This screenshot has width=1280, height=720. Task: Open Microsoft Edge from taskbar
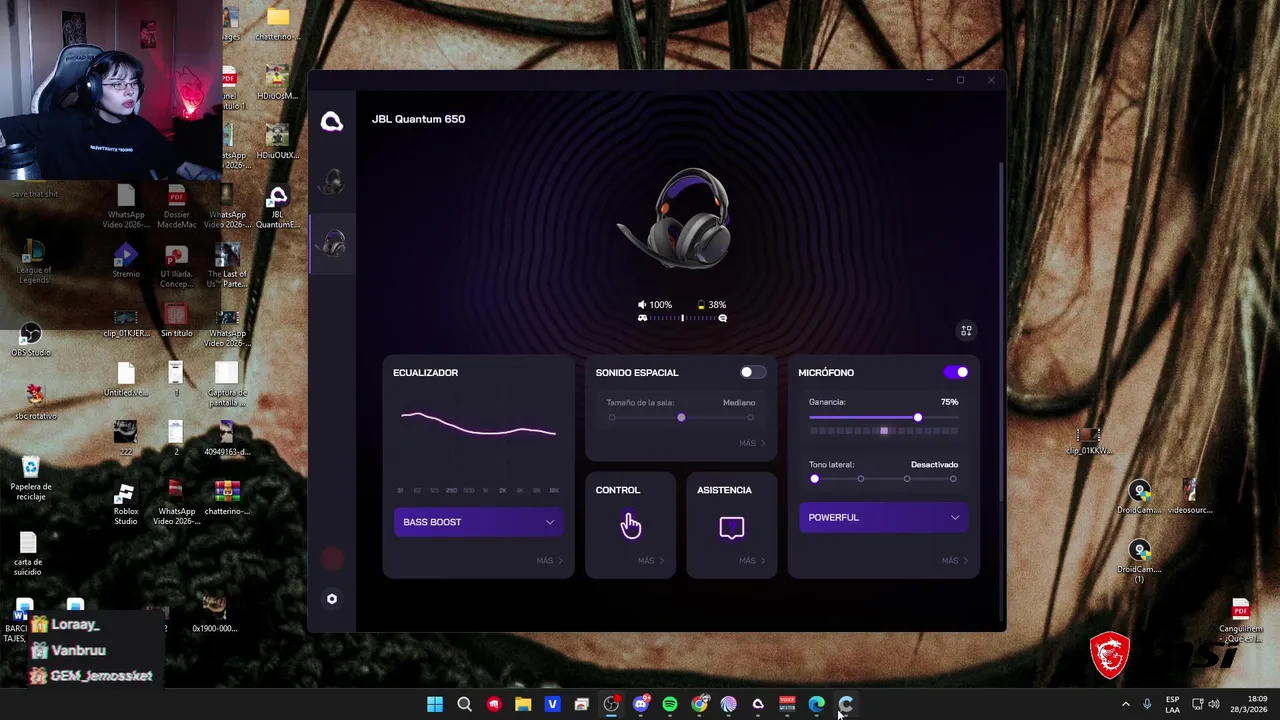click(817, 704)
